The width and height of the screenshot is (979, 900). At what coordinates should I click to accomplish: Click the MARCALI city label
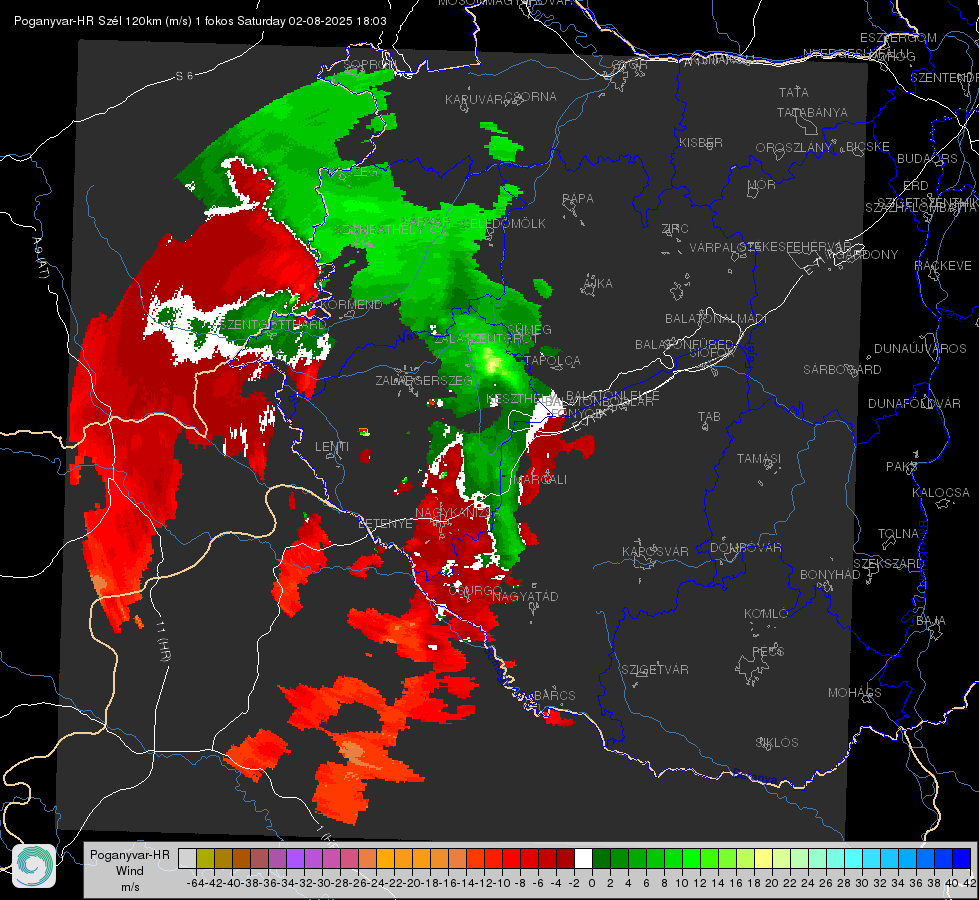pos(542,480)
